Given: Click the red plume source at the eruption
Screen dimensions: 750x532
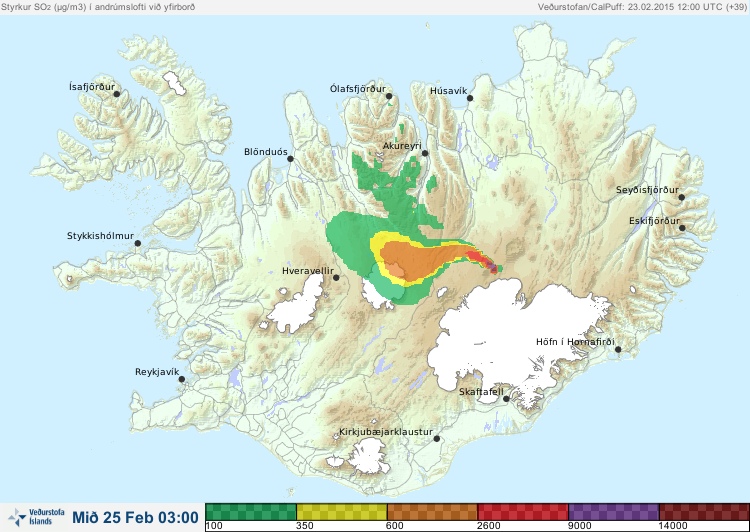Looking at the screenshot, I should pyautogui.click(x=481, y=259).
